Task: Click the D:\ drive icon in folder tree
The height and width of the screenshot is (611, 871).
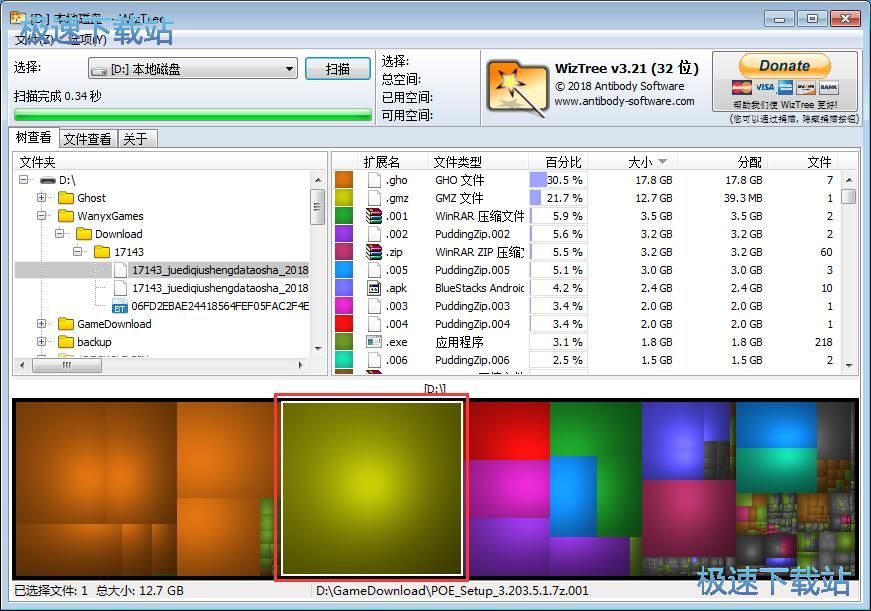Action: [x=47, y=180]
